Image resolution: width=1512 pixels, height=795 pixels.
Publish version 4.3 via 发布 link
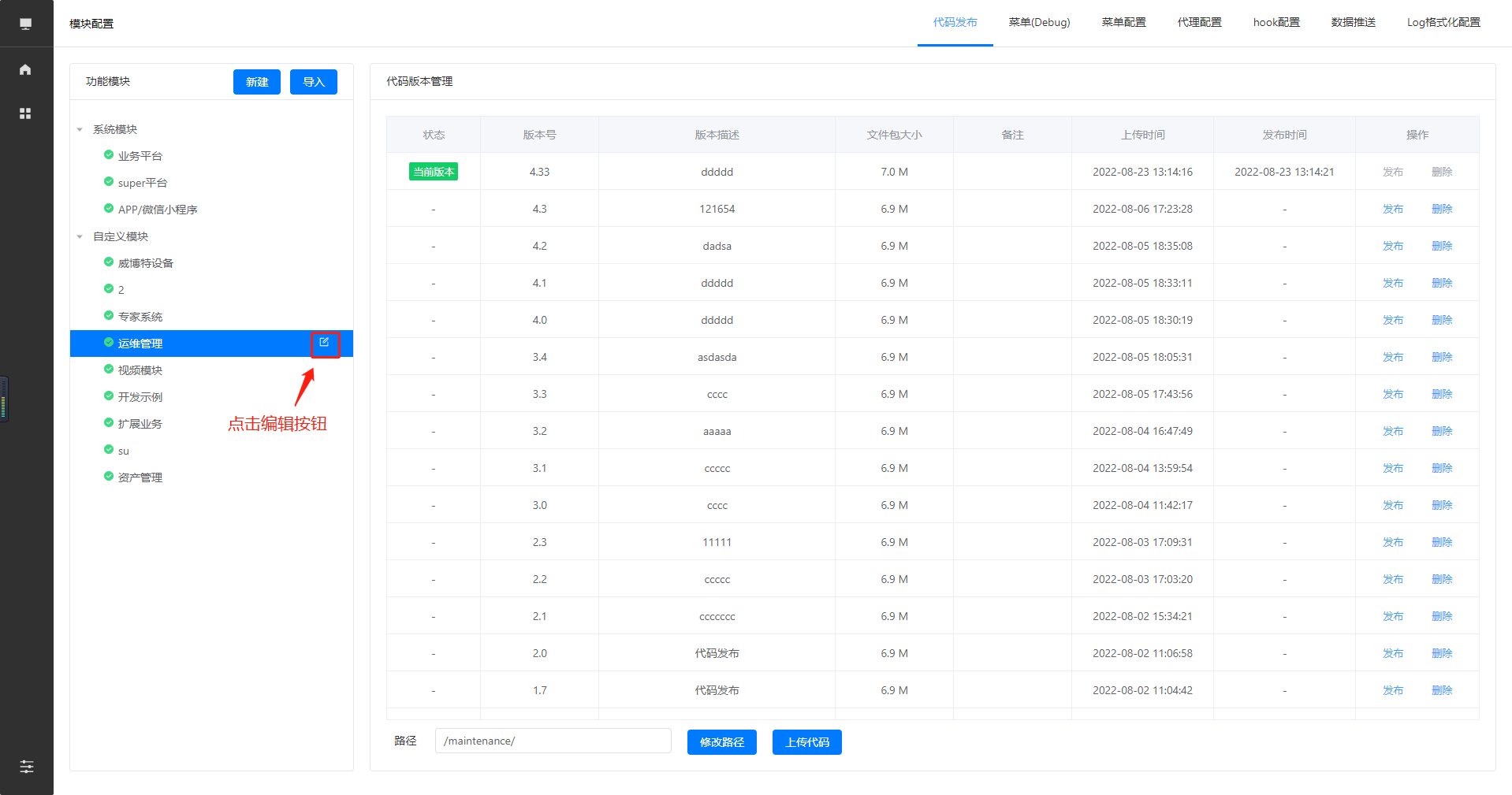1392,209
